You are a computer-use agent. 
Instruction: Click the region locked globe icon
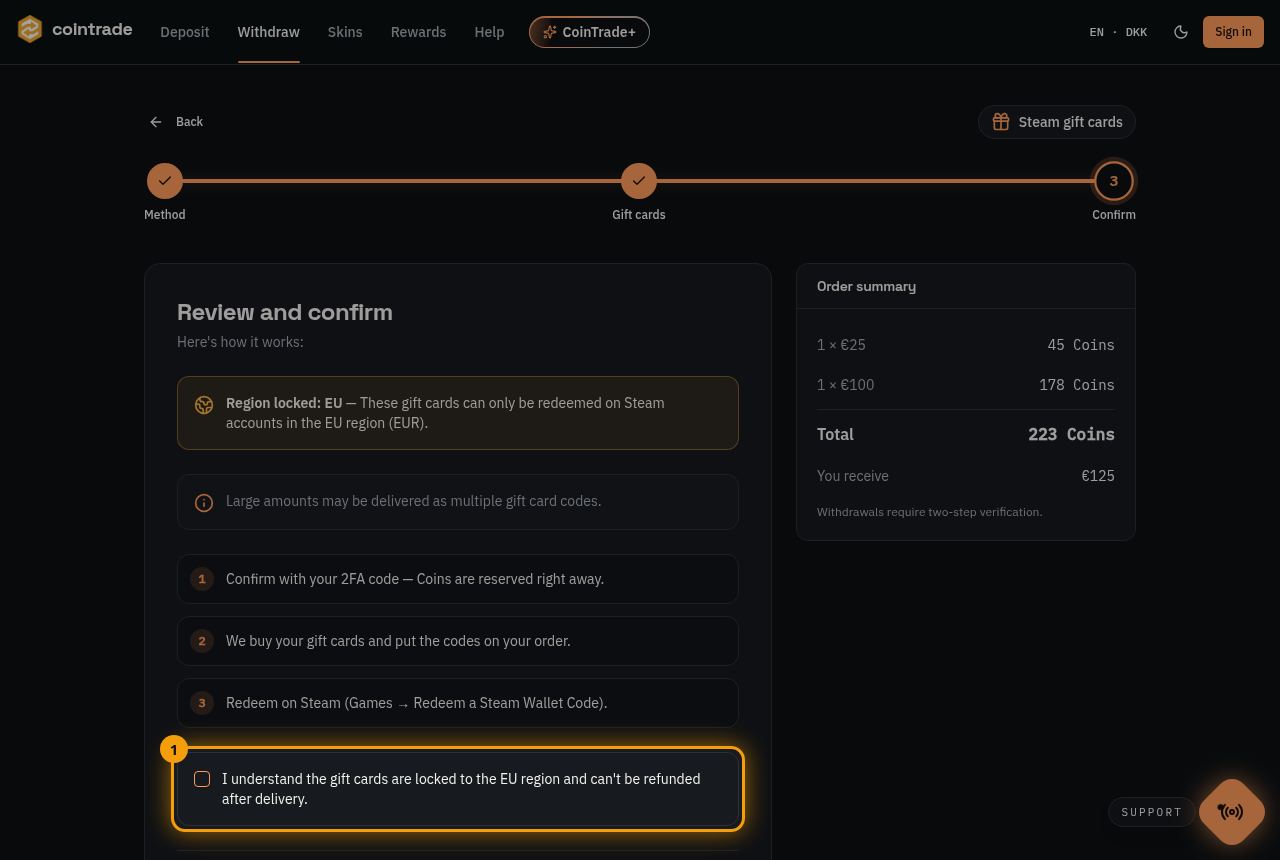pyautogui.click(x=204, y=405)
